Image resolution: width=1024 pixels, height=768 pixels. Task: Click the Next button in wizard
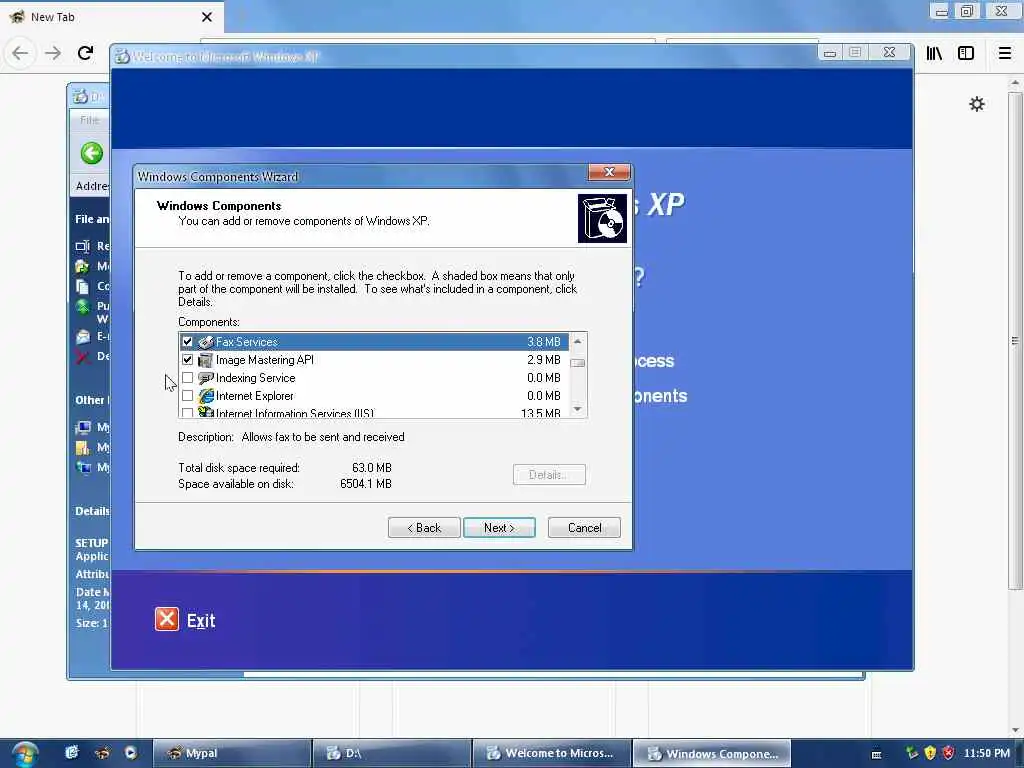click(x=499, y=528)
